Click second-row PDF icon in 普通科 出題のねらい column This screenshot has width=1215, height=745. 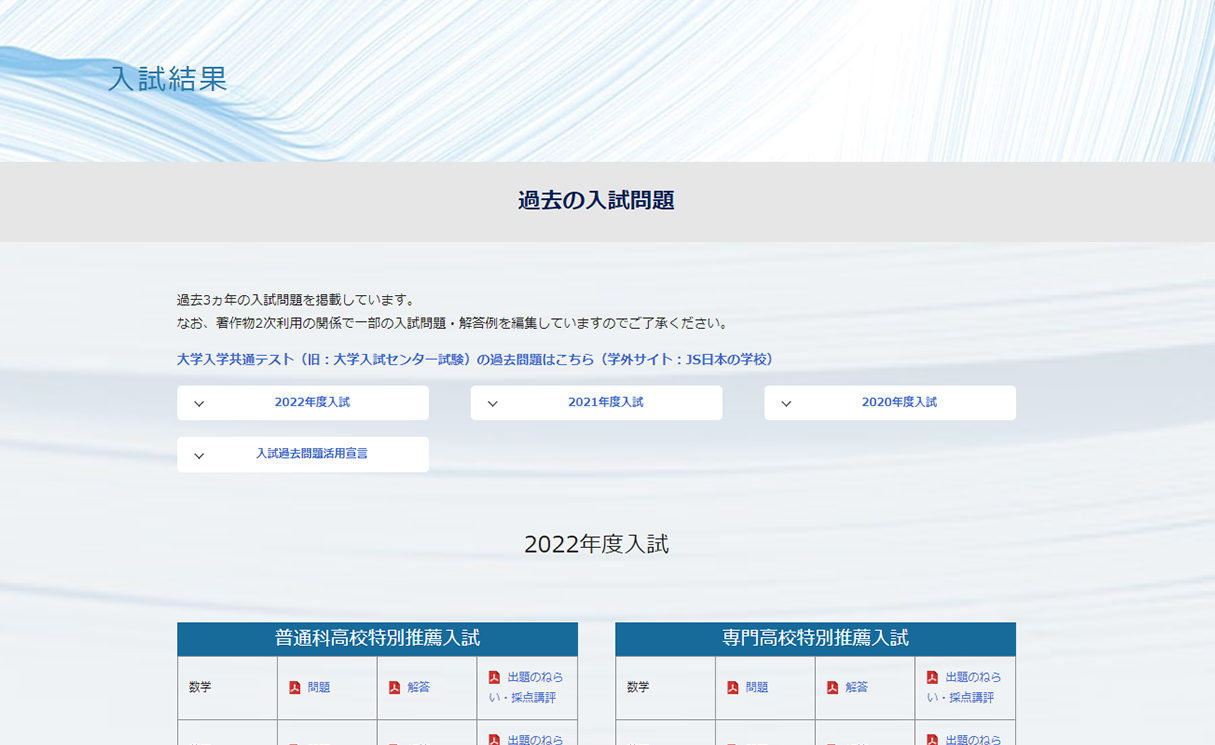point(494,740)
